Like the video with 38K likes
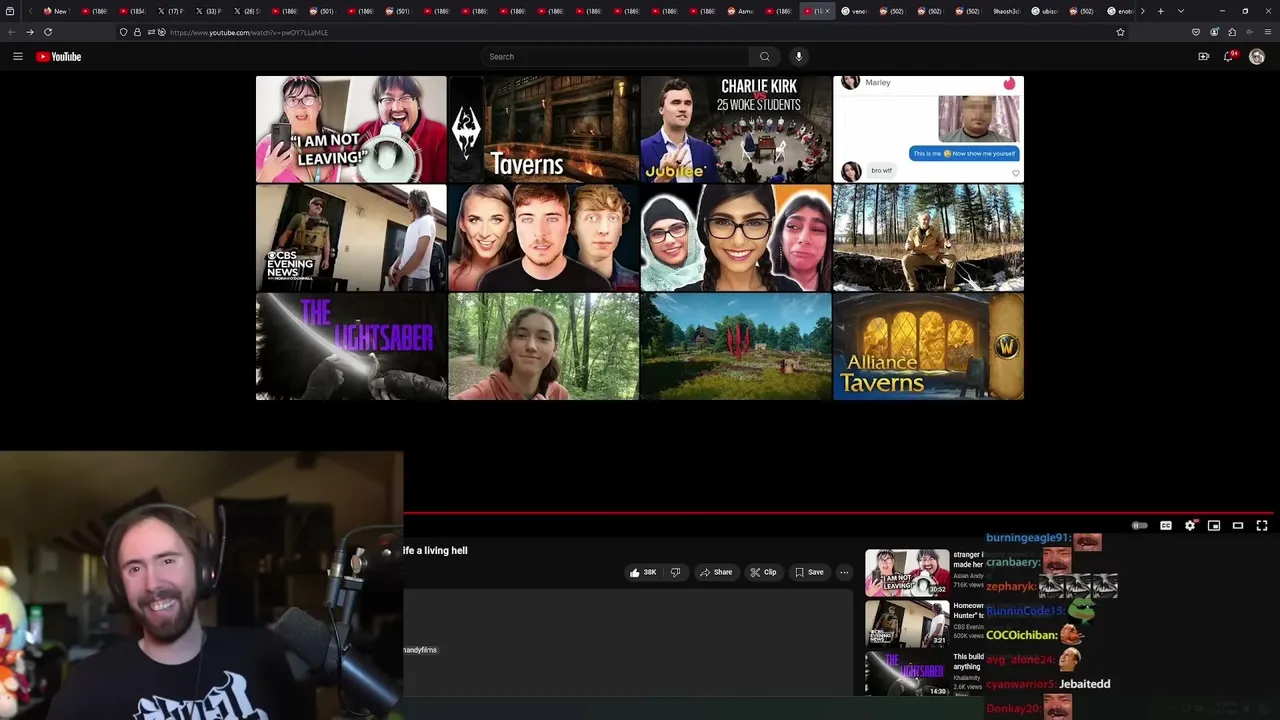 [x=642, y=572]
